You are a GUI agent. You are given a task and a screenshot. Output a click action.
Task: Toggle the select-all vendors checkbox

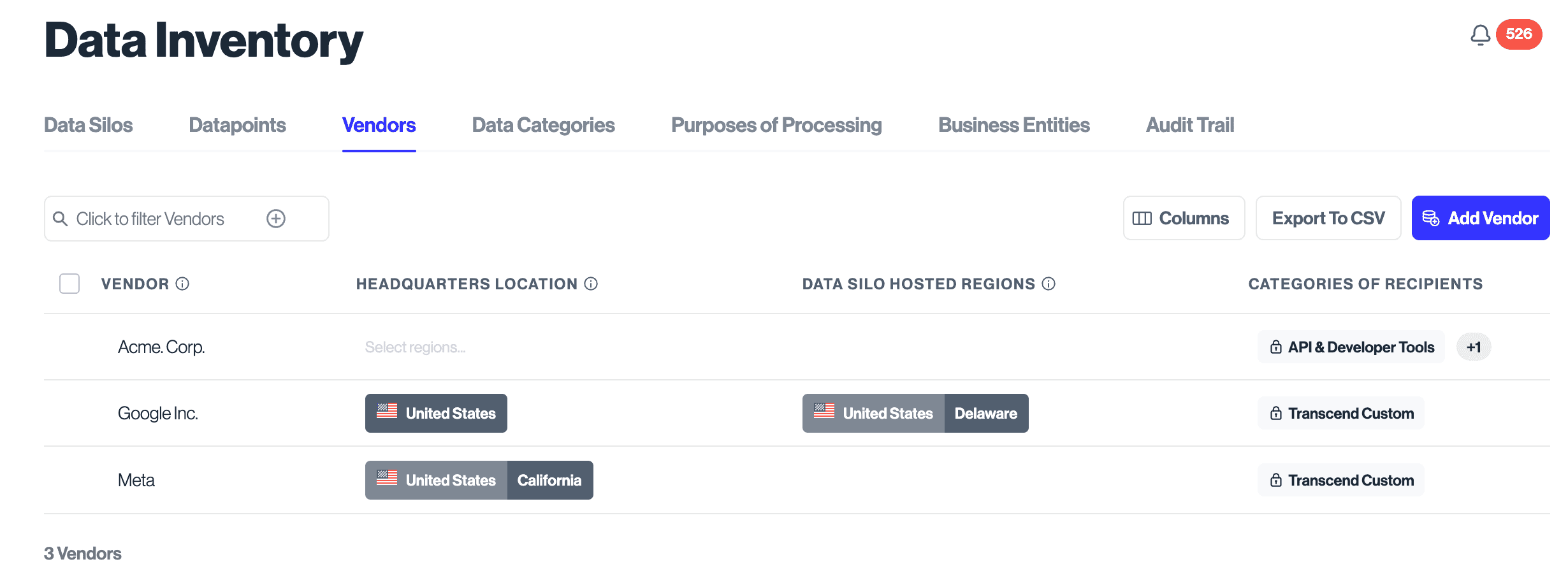[69, 284]
